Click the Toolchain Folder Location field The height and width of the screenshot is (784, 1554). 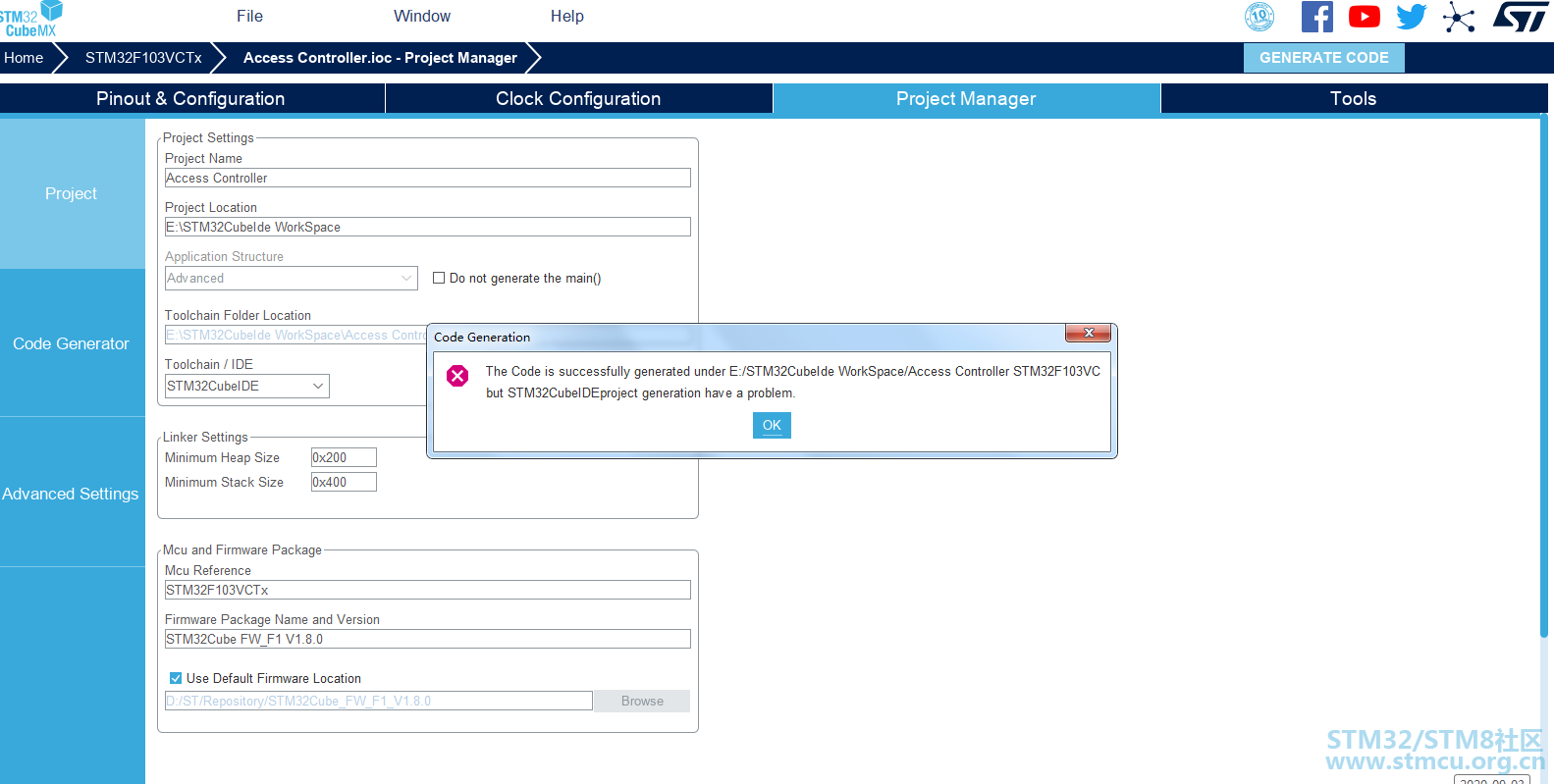(x=295, y=335)
